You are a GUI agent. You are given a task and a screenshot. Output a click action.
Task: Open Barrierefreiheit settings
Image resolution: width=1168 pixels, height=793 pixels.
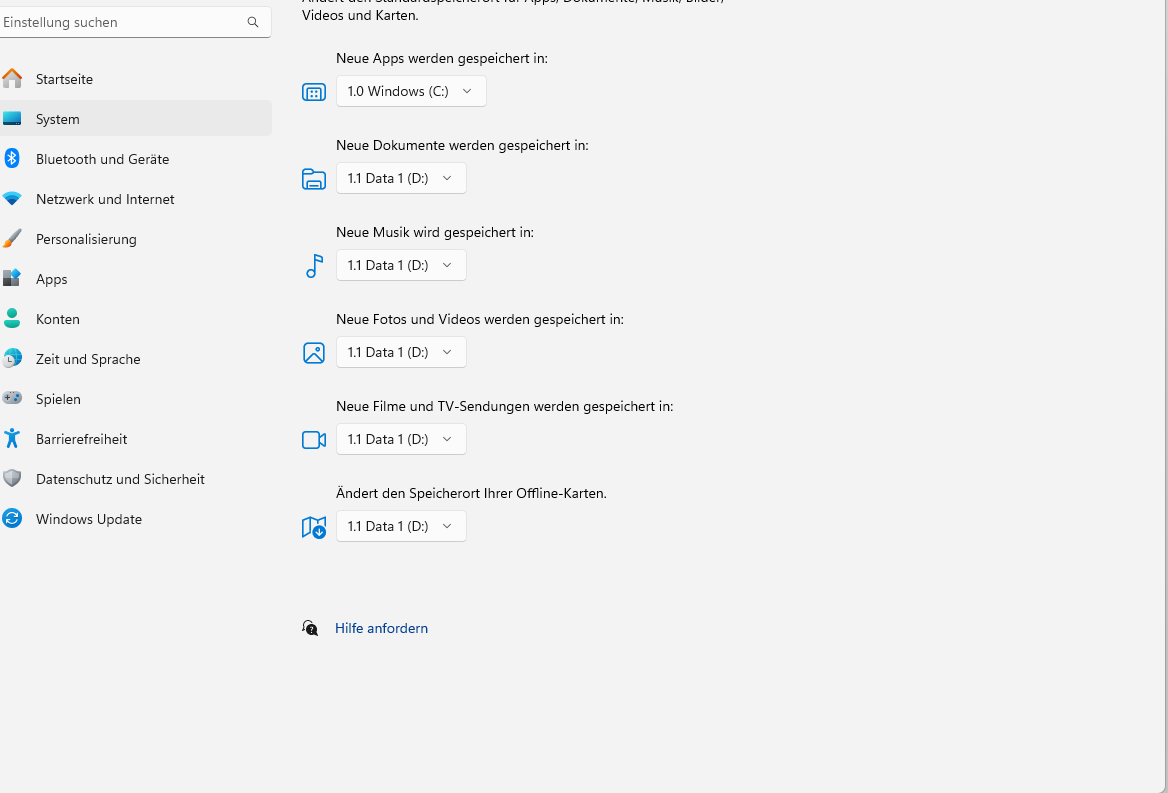pyautogui.click(x=136, y=439)
